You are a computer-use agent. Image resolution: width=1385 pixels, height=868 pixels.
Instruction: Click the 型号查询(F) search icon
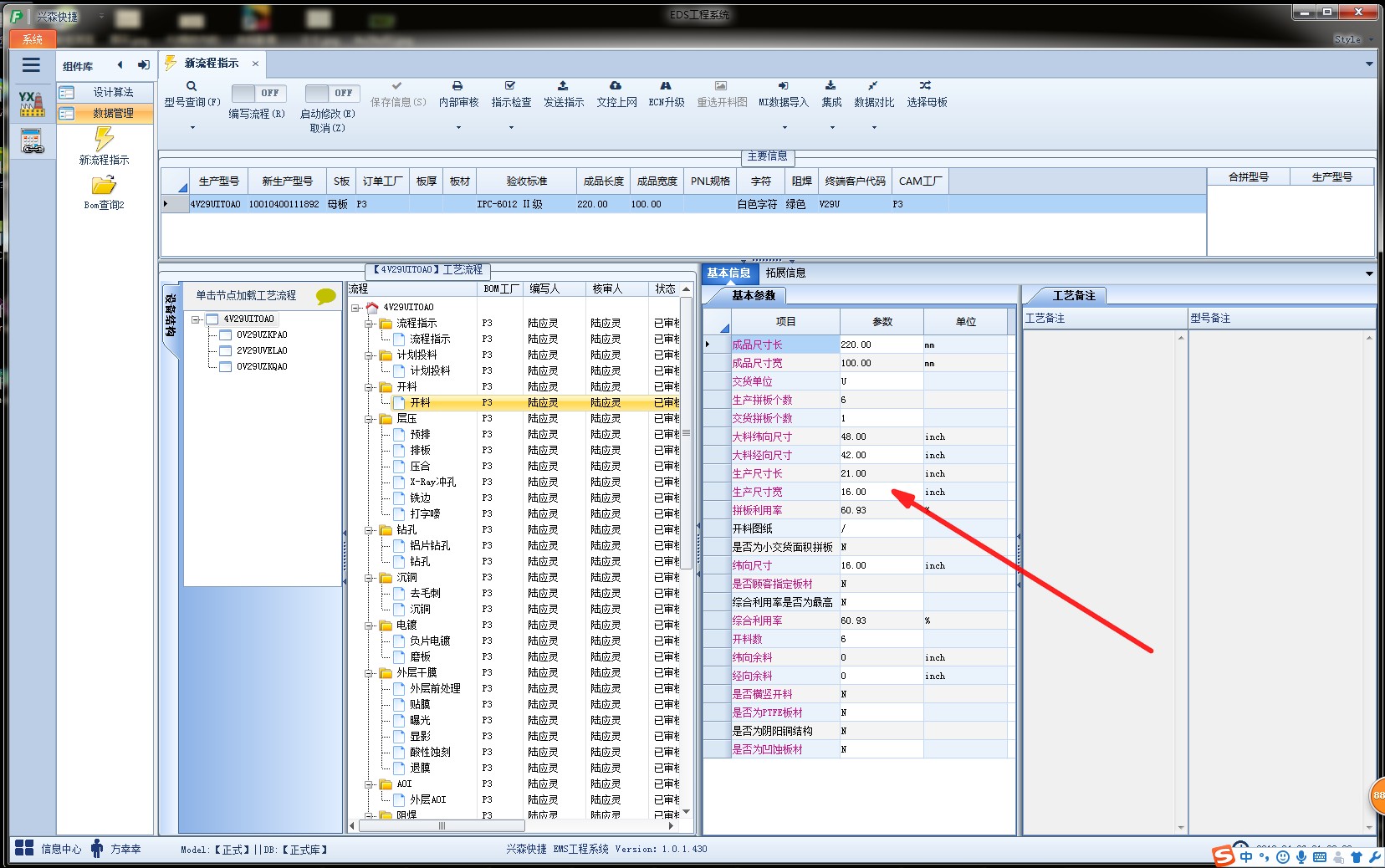192,85
